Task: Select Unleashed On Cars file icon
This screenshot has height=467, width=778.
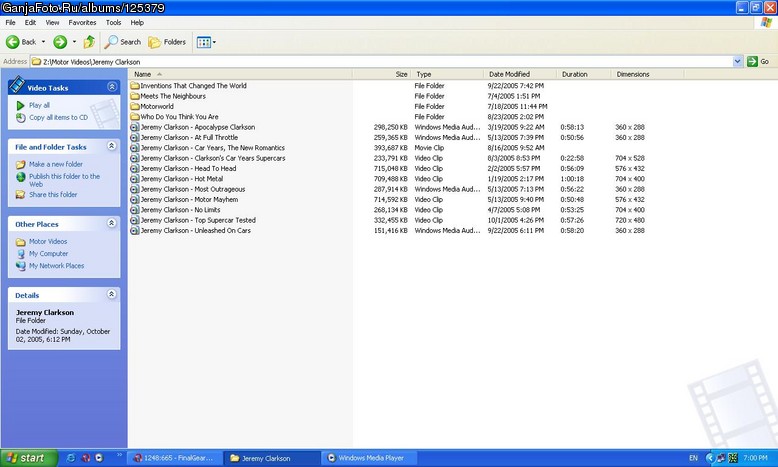Action: 134,231
